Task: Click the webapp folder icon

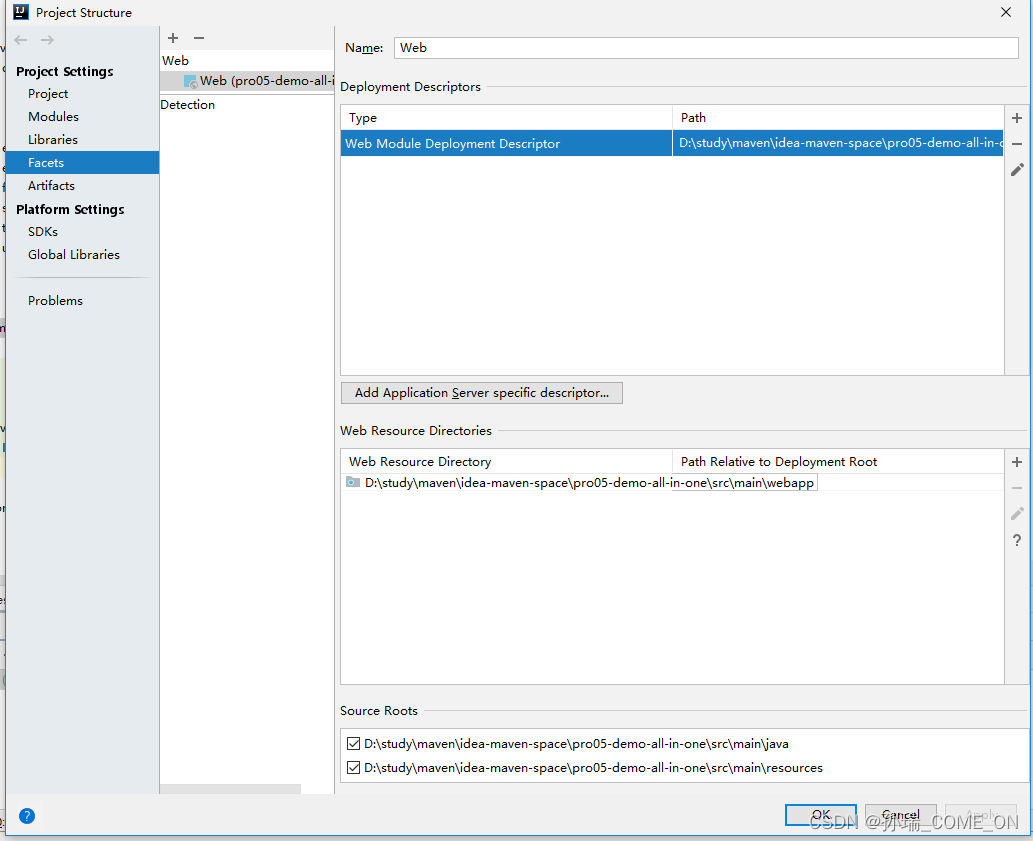Action: tap(353, 482)
